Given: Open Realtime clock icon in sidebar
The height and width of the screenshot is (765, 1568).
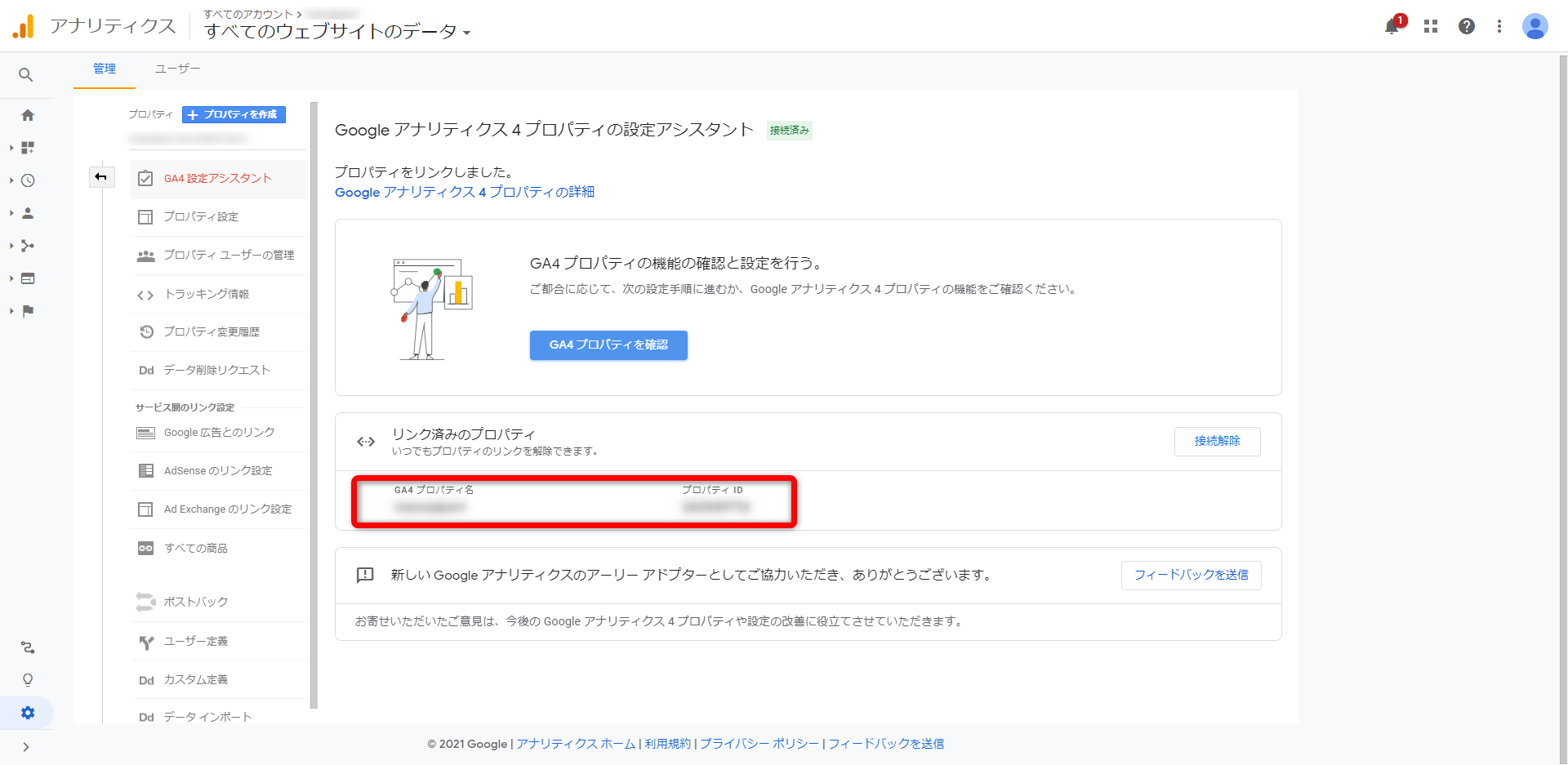Looking at the screenshot, I should [x=28, y=180].
